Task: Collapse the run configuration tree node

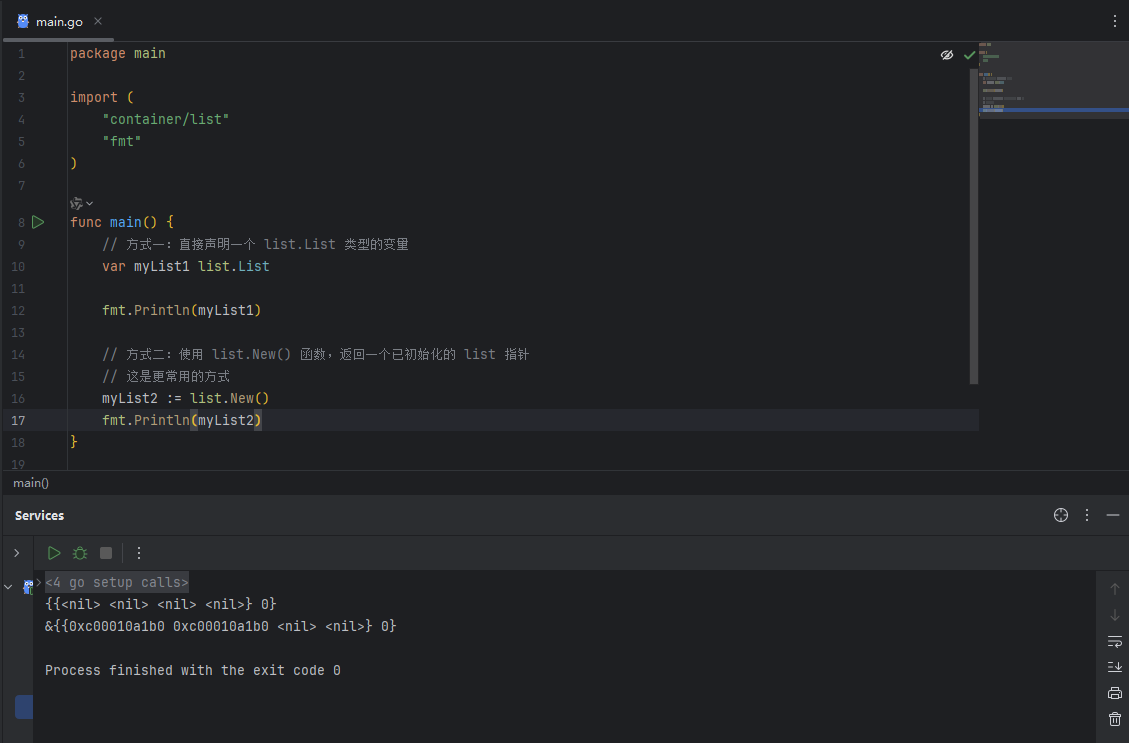Action: point(8,587)
